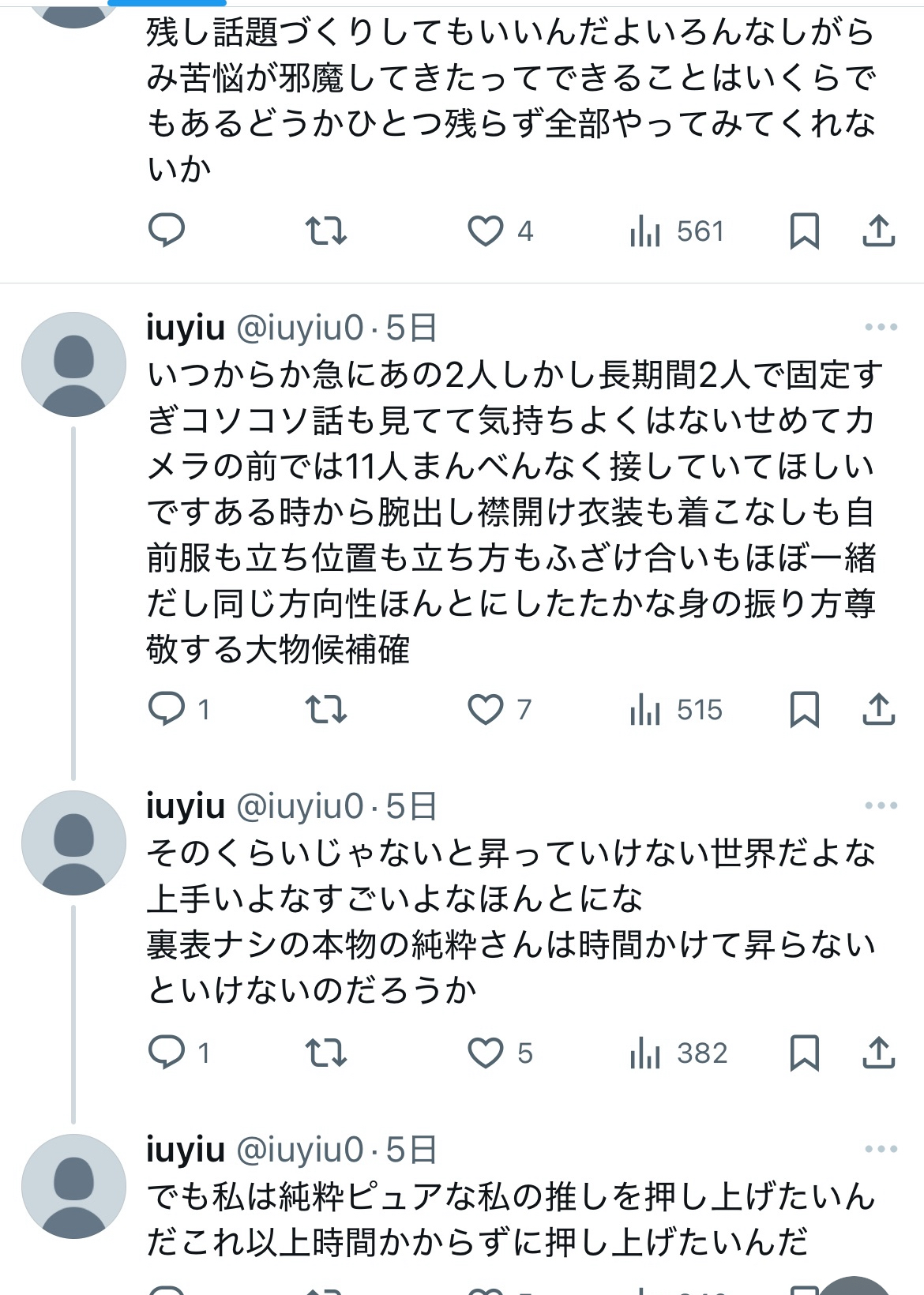Viewport: 924px width, 1295px height.
Task: View analytics showing 382 views
Action: [678, 1053]
